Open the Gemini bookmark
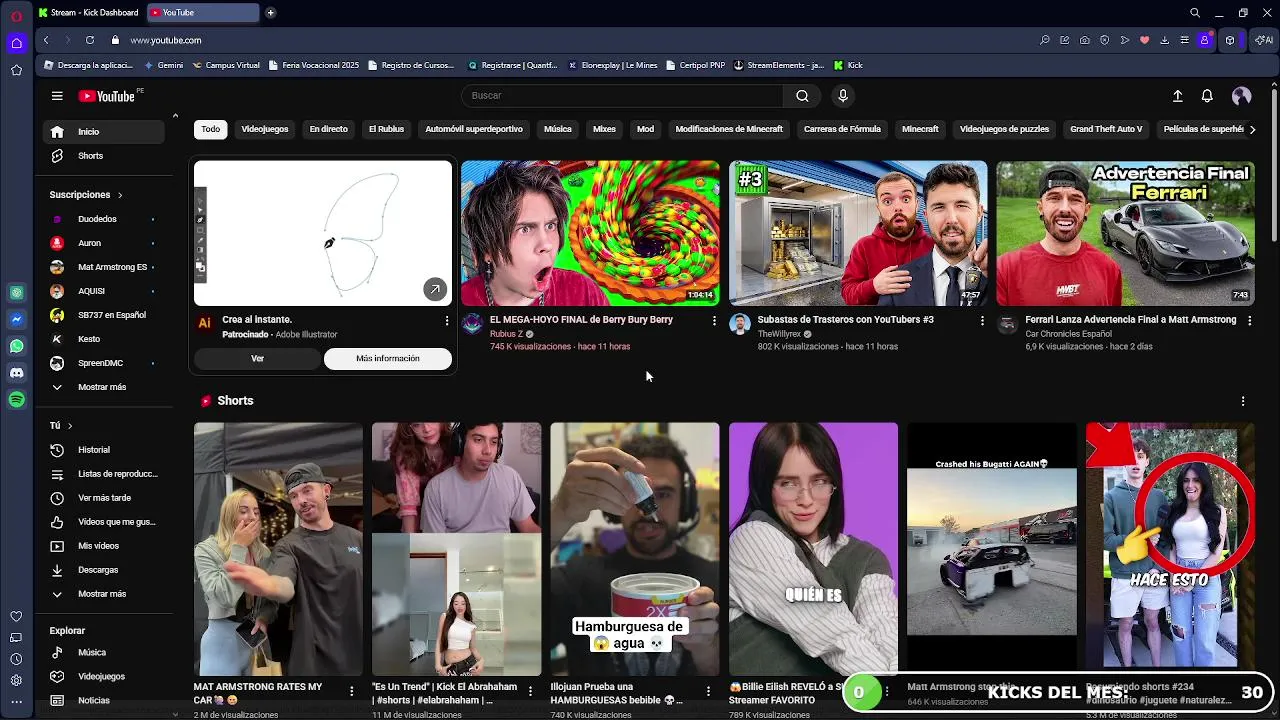The width and height of the screenshot is (1280, 720). (164, 65)
